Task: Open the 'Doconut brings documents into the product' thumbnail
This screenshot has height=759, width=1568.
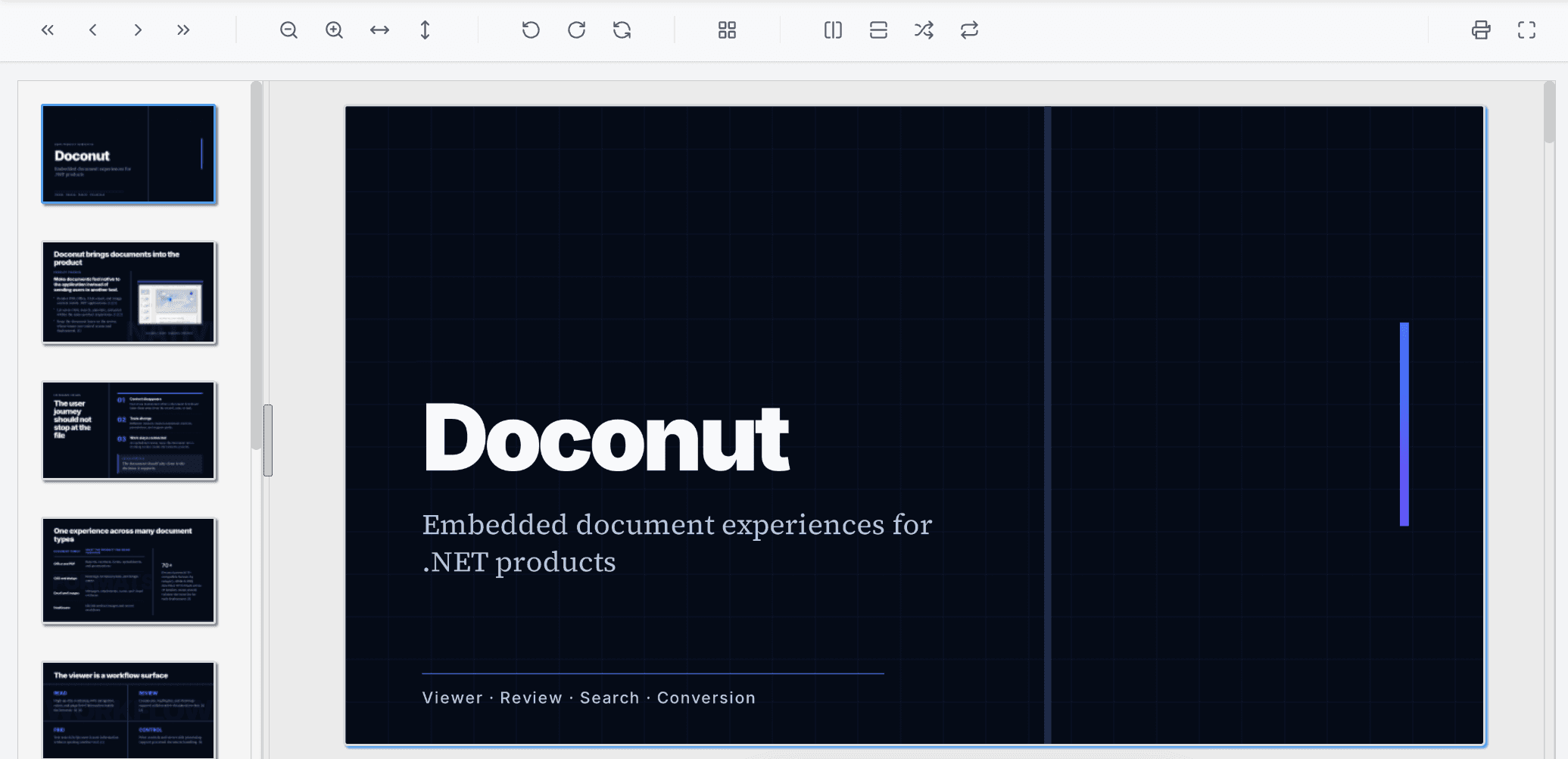Action: coord(129,292)
